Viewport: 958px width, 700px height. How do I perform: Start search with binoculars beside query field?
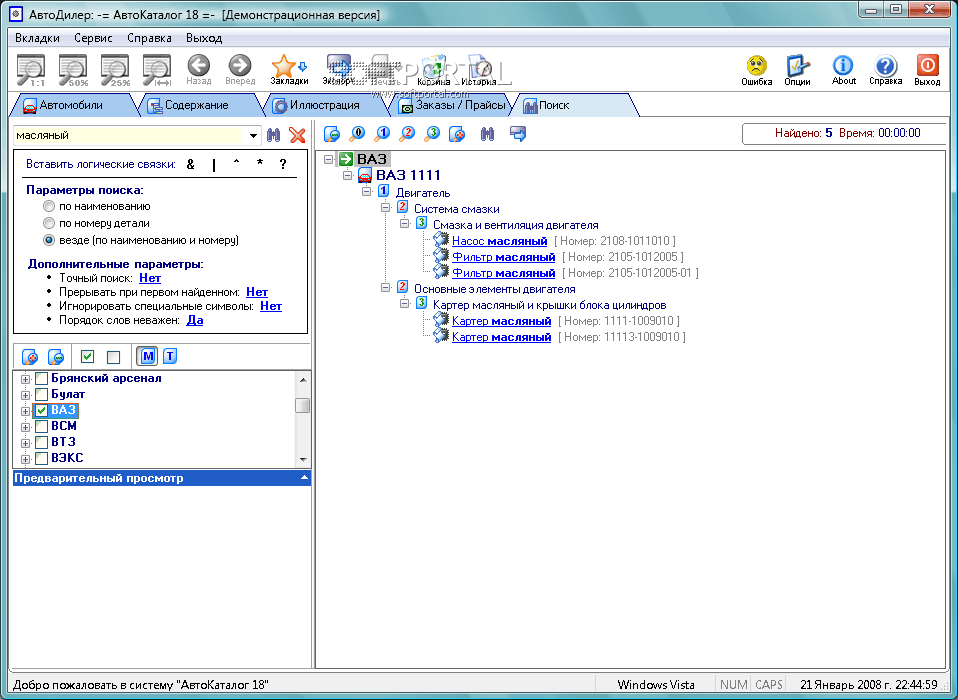(x=273, y=135)
